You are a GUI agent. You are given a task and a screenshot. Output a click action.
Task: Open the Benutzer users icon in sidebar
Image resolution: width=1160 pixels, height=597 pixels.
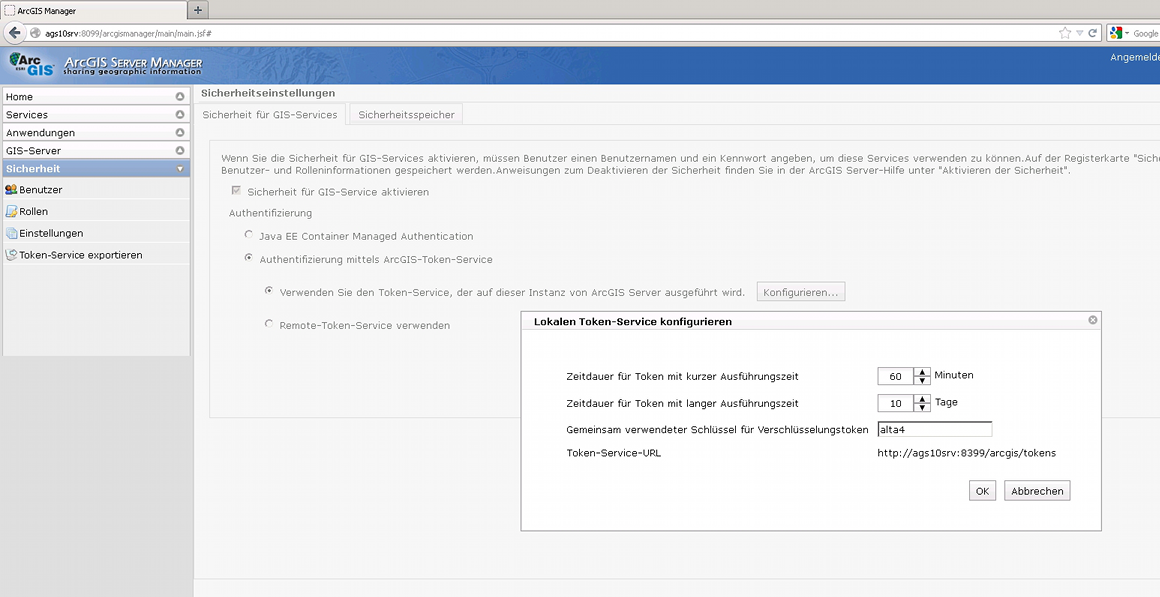click(x=11, y=190)
